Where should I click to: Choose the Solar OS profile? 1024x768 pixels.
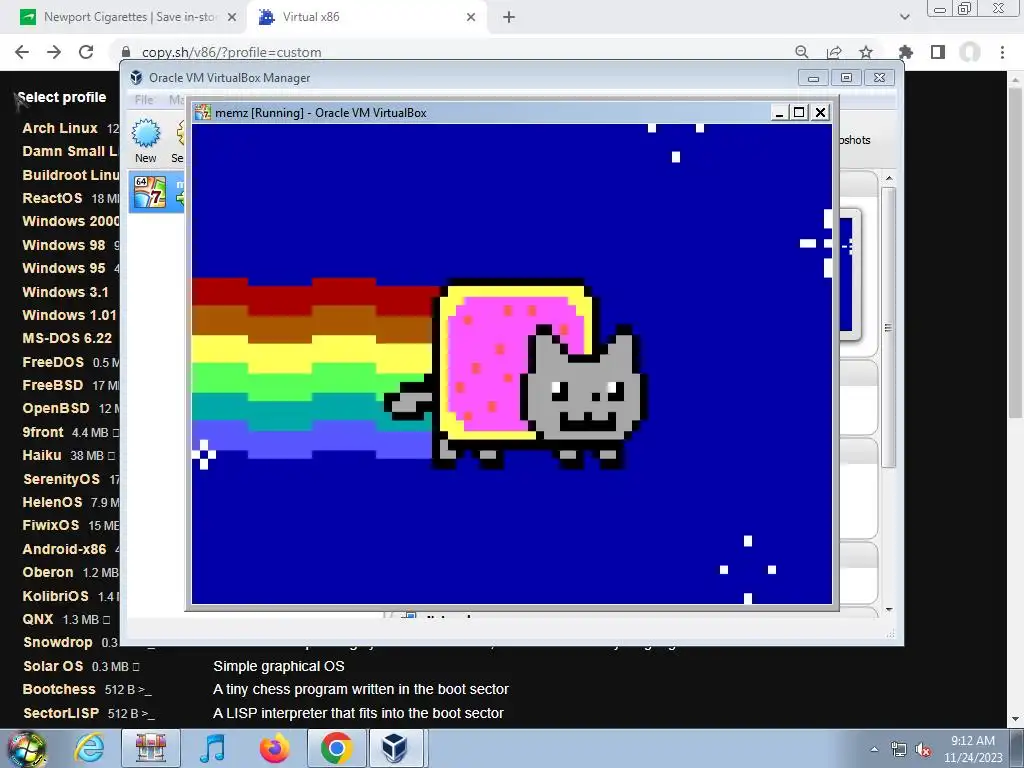tap(53, 666)
